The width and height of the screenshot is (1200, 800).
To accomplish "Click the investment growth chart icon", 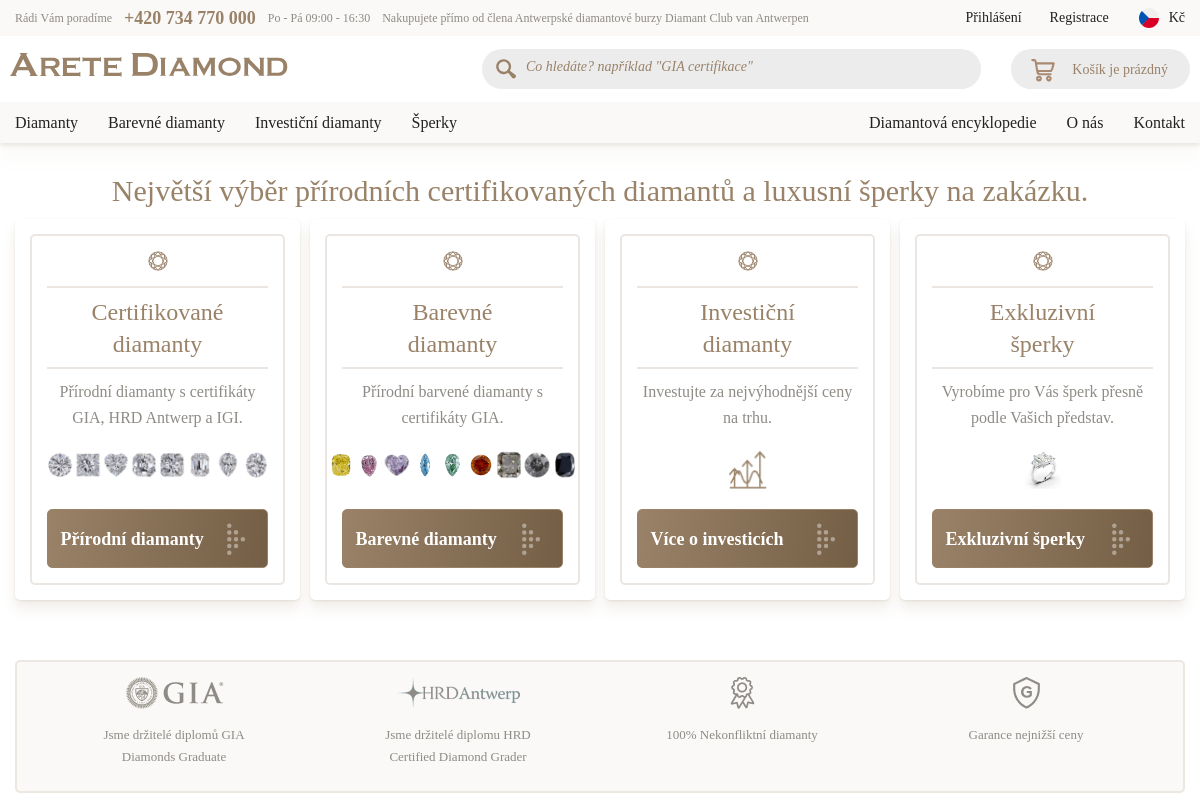I will (747, 468).
